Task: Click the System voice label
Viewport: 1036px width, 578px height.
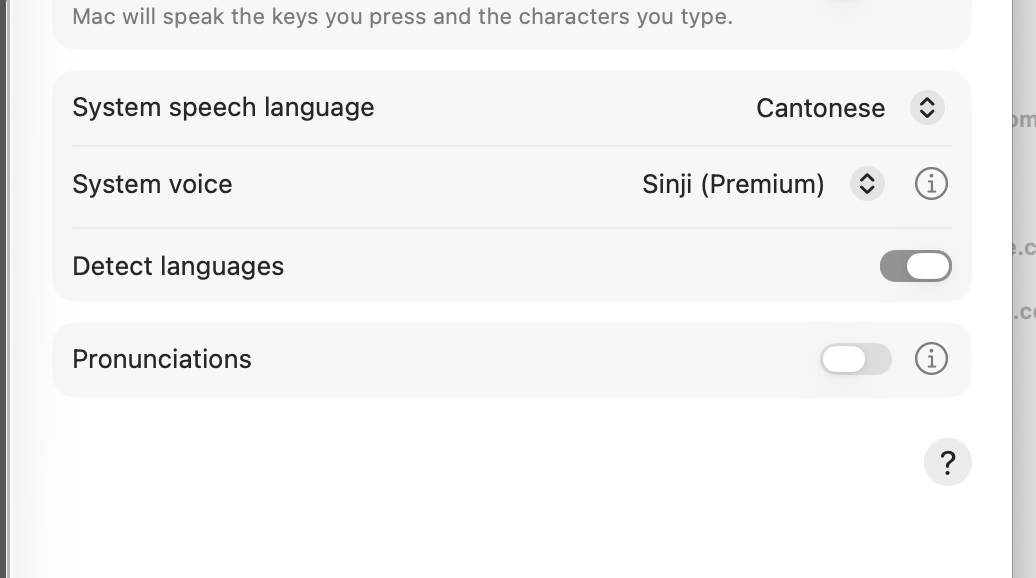Action: click(152, 184)
